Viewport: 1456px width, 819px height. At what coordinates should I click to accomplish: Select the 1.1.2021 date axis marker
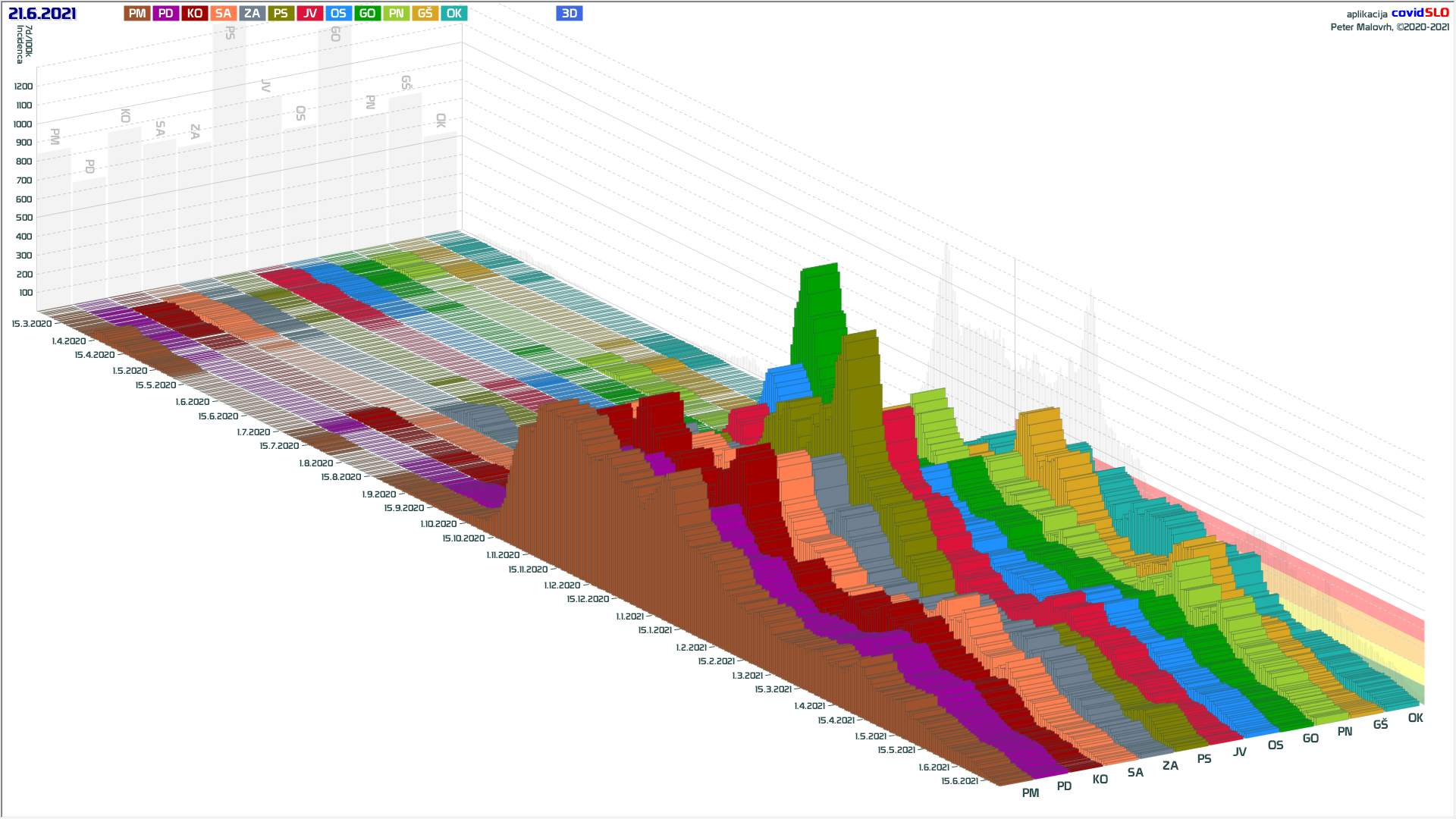629,617
